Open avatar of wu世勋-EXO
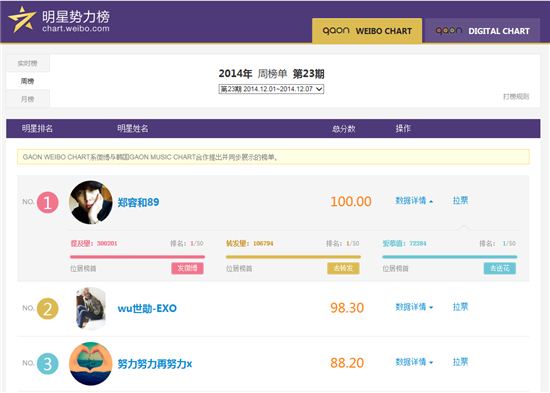550x393 pixels. pos(91,308)
